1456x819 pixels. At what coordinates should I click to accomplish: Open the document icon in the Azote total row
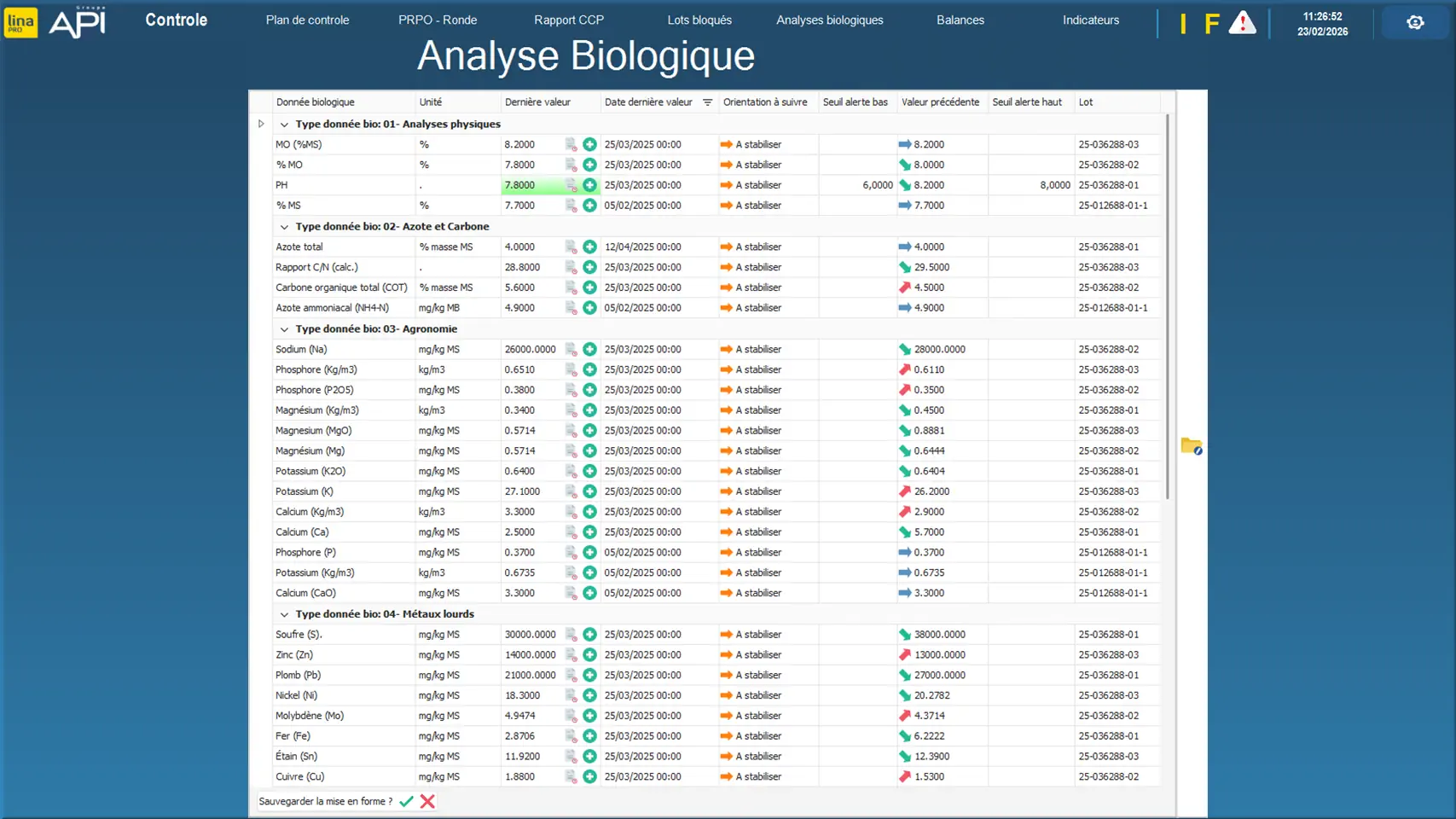click(571, 247)
